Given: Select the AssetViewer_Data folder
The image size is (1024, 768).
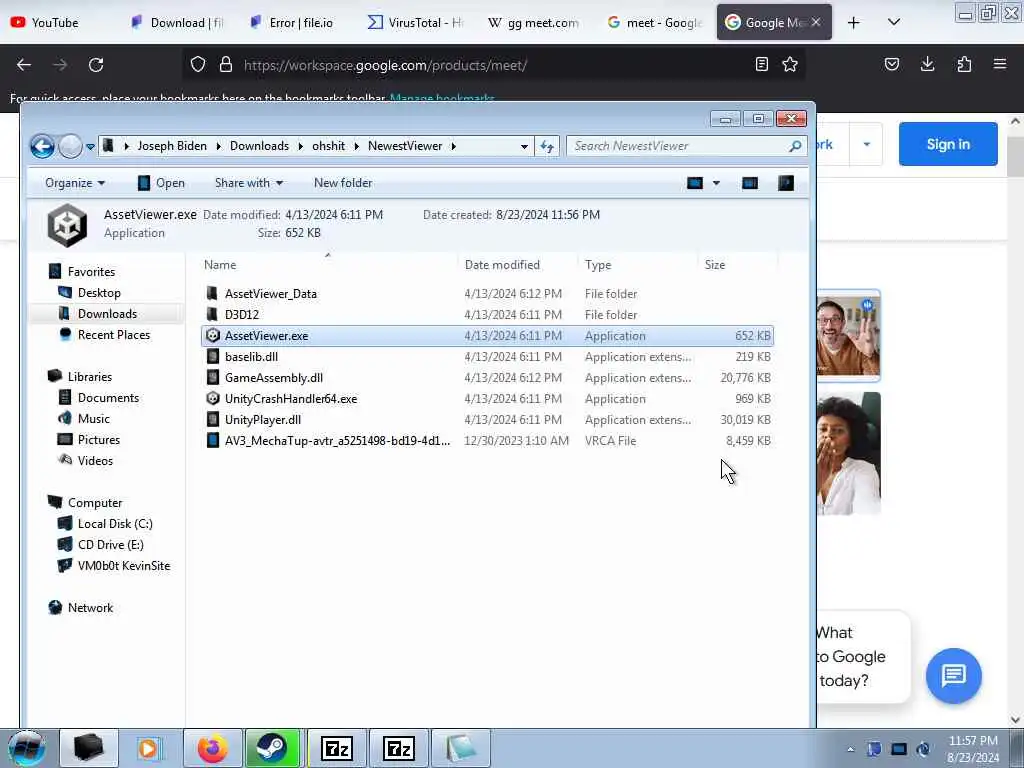Looking at the screenshot, I should [488, 294].
